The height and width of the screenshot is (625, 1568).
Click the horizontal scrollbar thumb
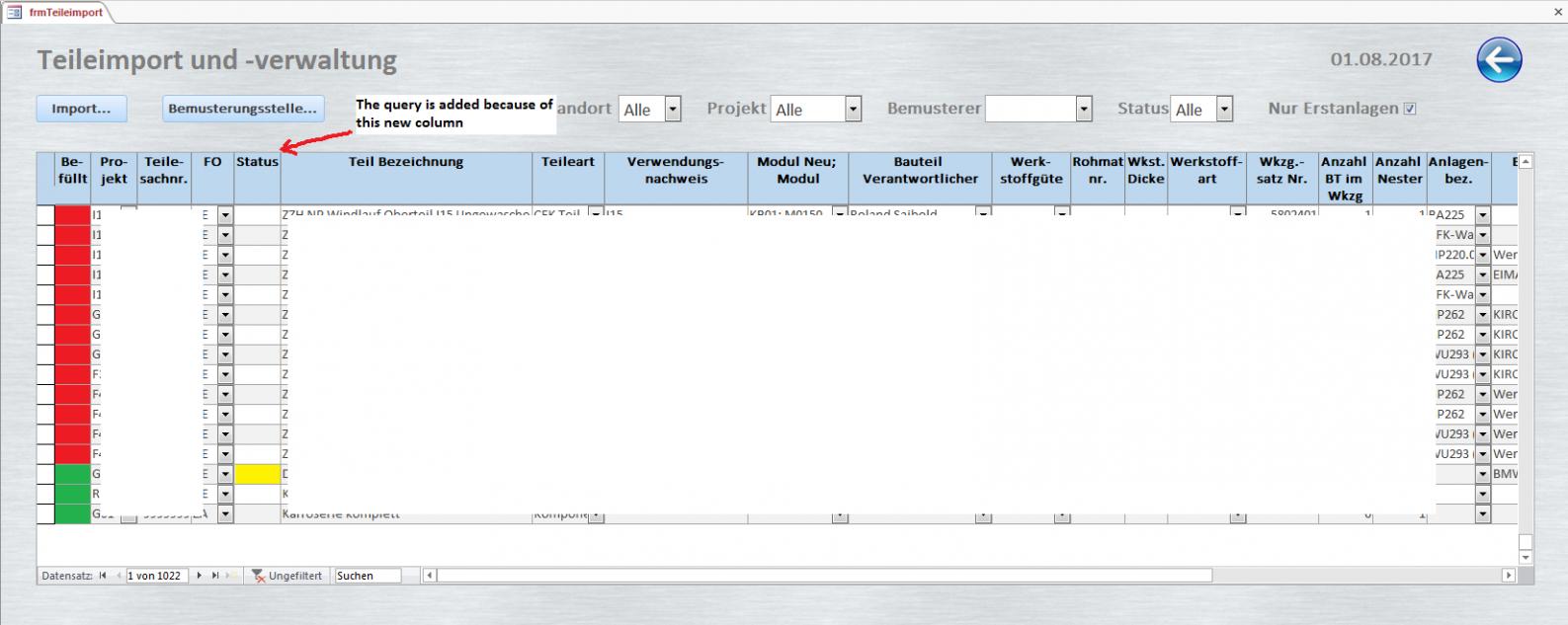825,576
